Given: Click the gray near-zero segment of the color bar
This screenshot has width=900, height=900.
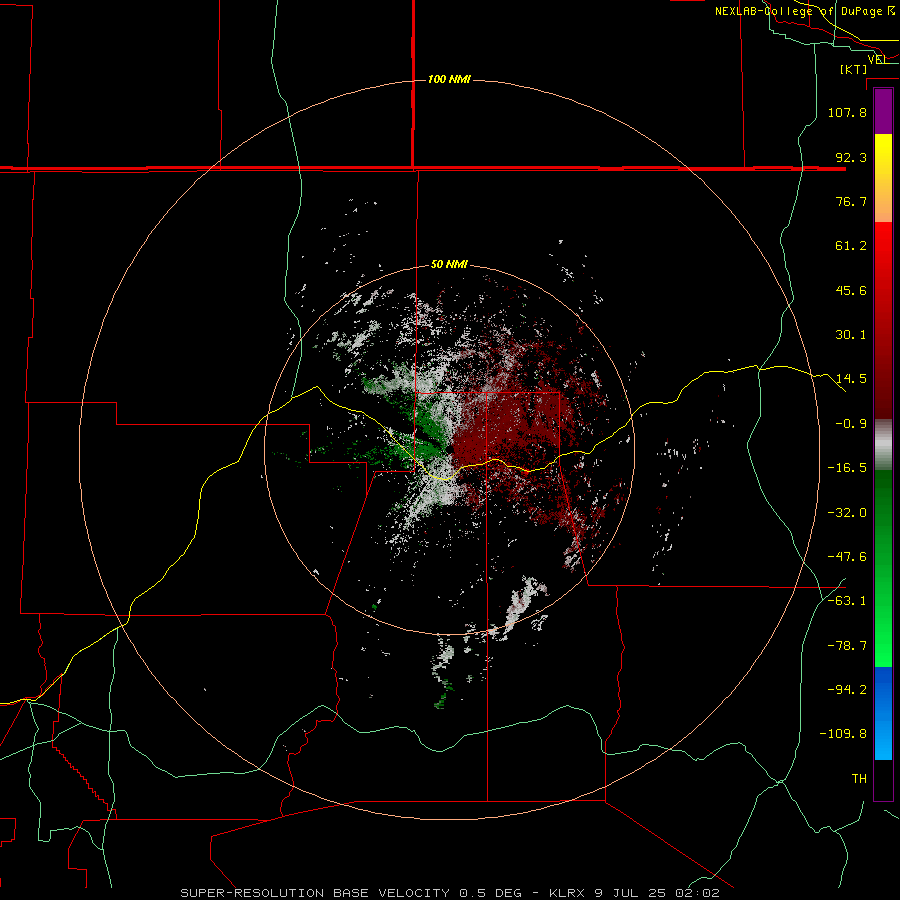Looking at the screenshot, I should tap(883, 444).
